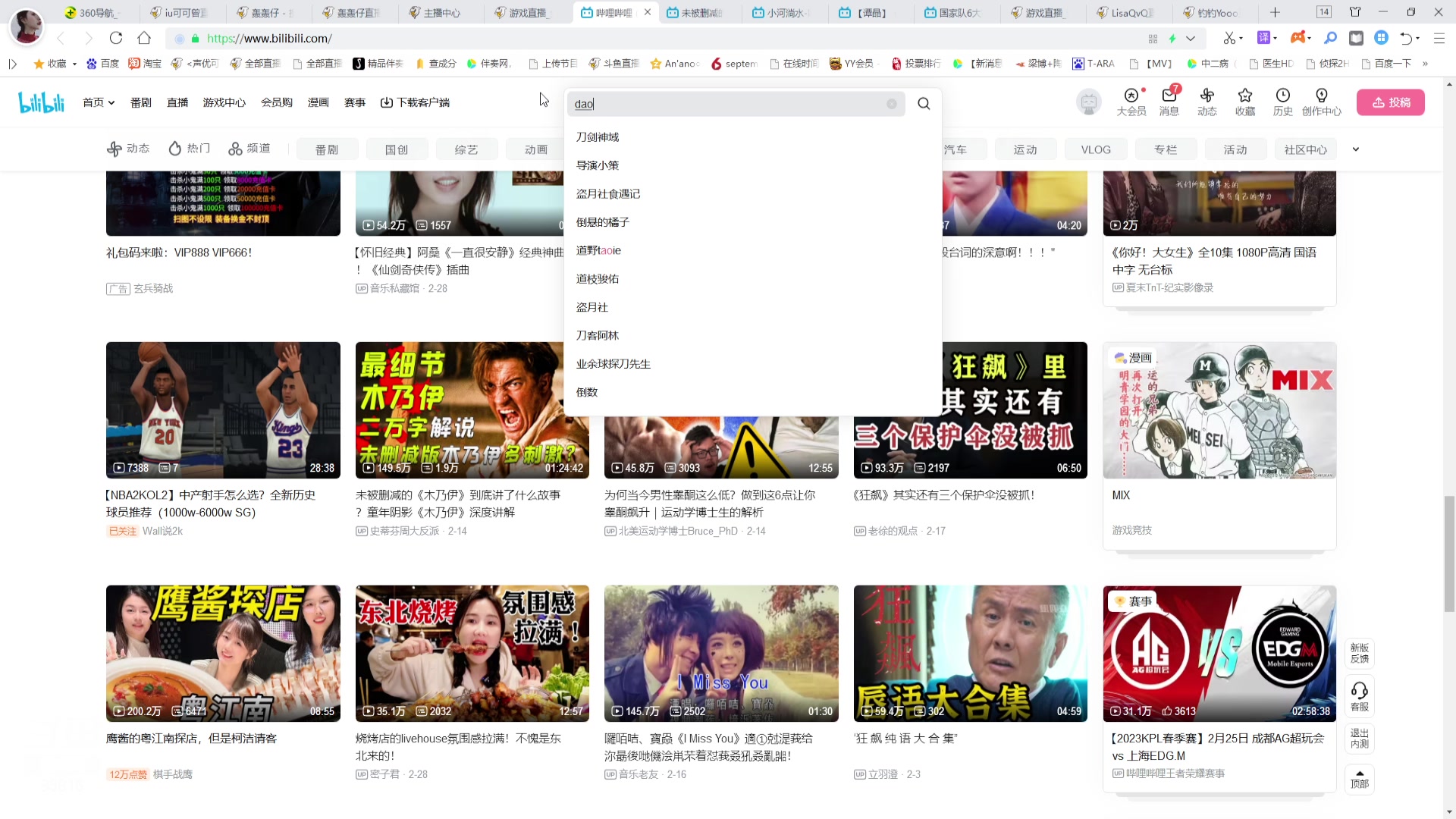Open 百度 bookmark

[103, 64]
